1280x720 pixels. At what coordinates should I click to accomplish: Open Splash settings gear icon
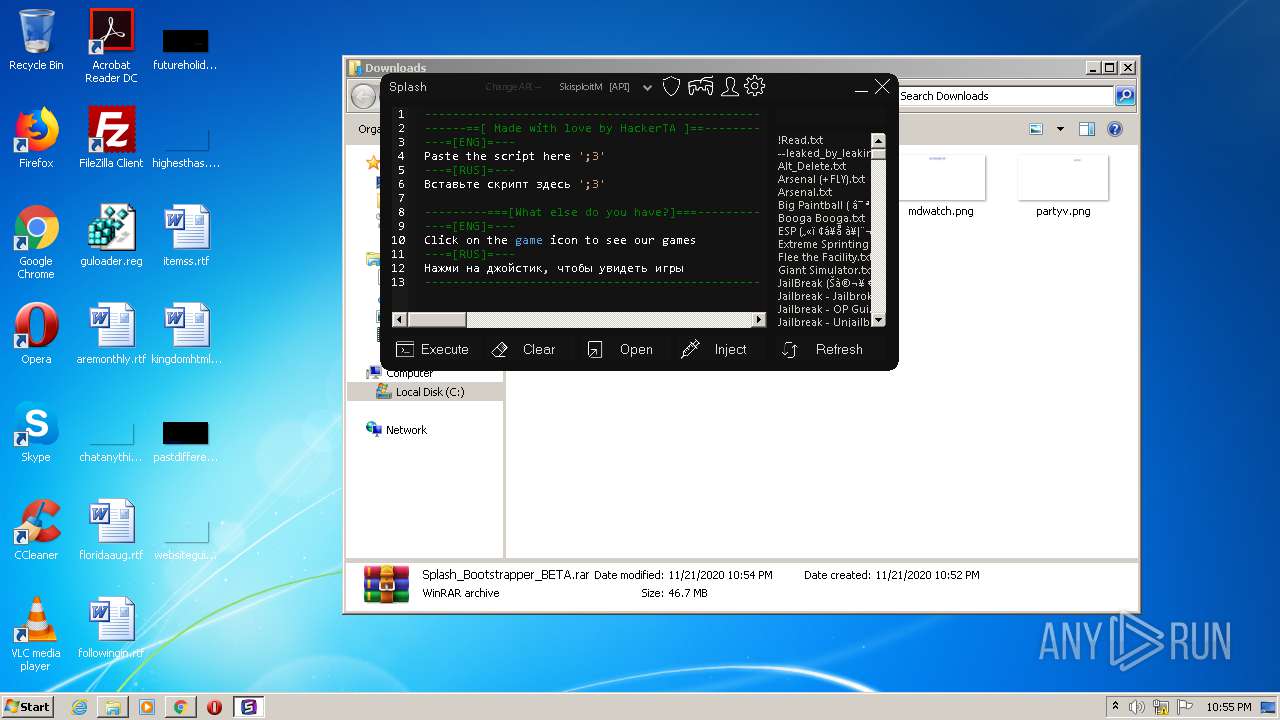coord(755,86)
